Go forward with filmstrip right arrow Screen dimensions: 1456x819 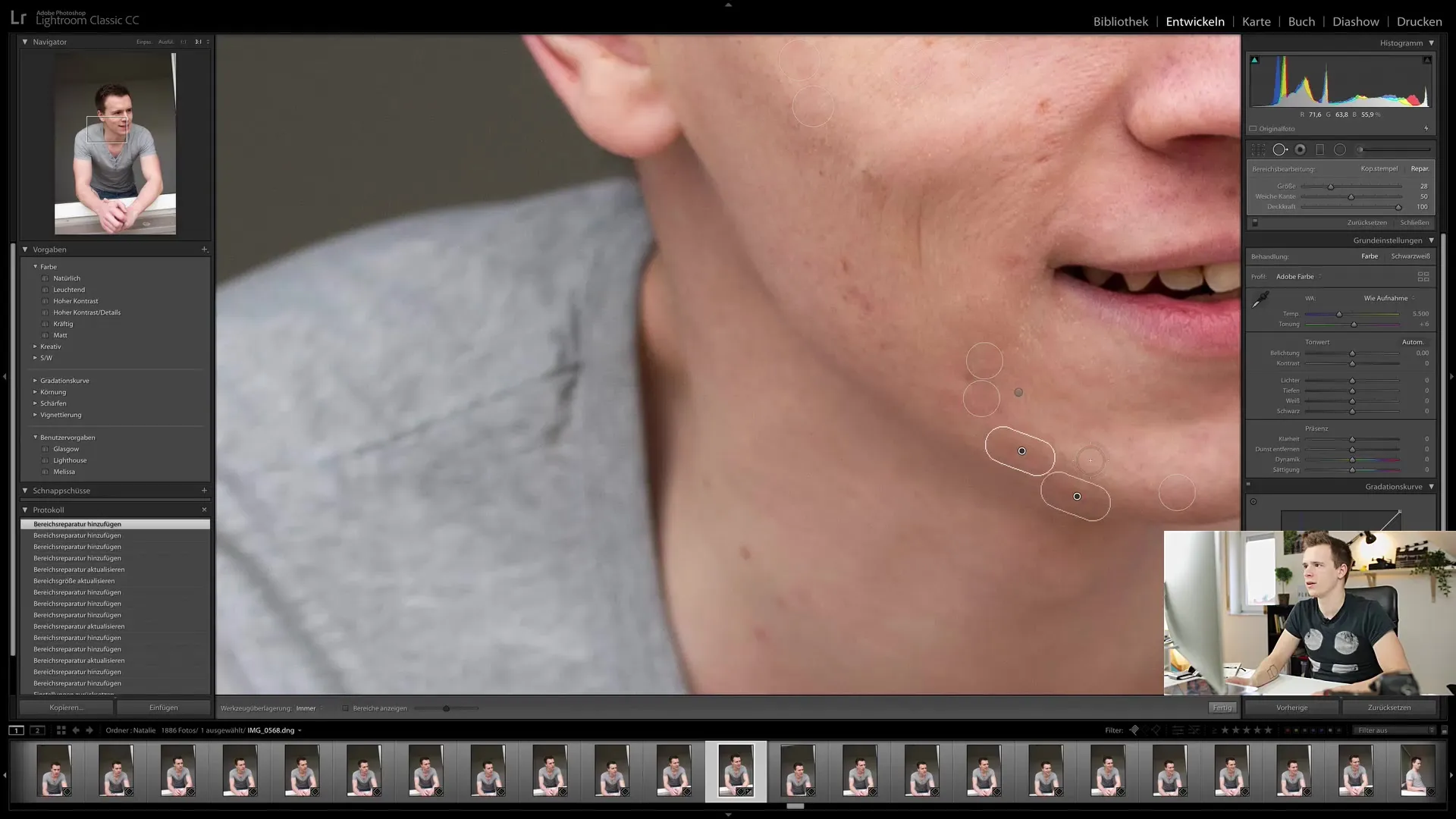pyautogui.click(x=89, y=730)
